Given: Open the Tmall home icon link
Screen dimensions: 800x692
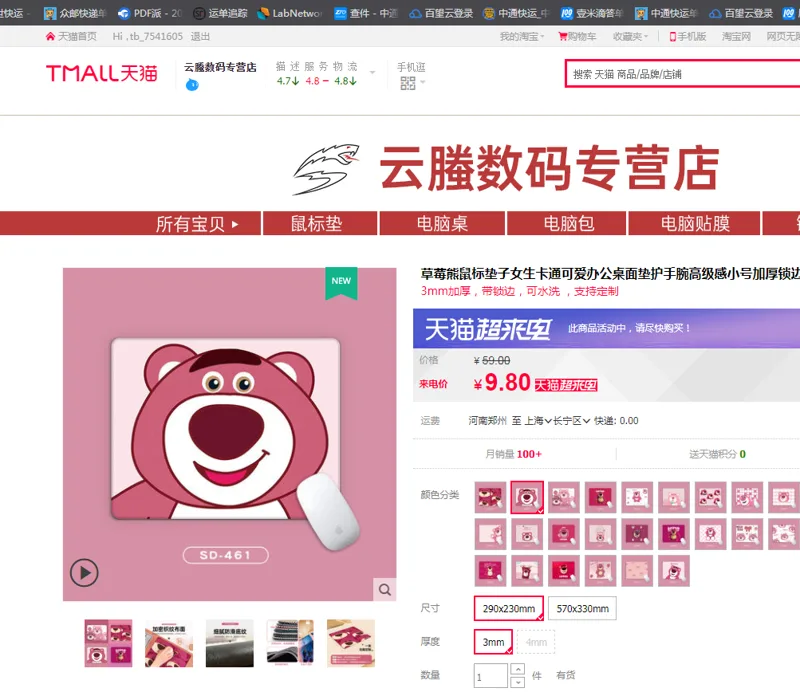Looking at the screenshot, I should pos(50,36).
